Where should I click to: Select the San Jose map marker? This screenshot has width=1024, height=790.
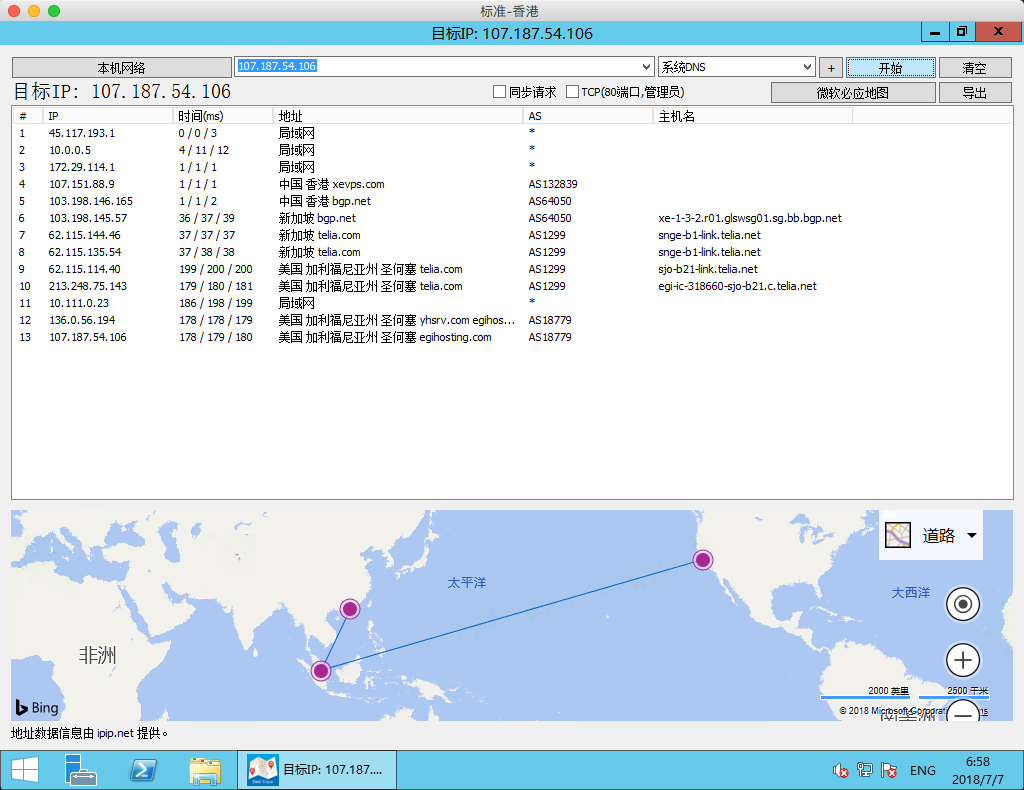tap(703, 560)
